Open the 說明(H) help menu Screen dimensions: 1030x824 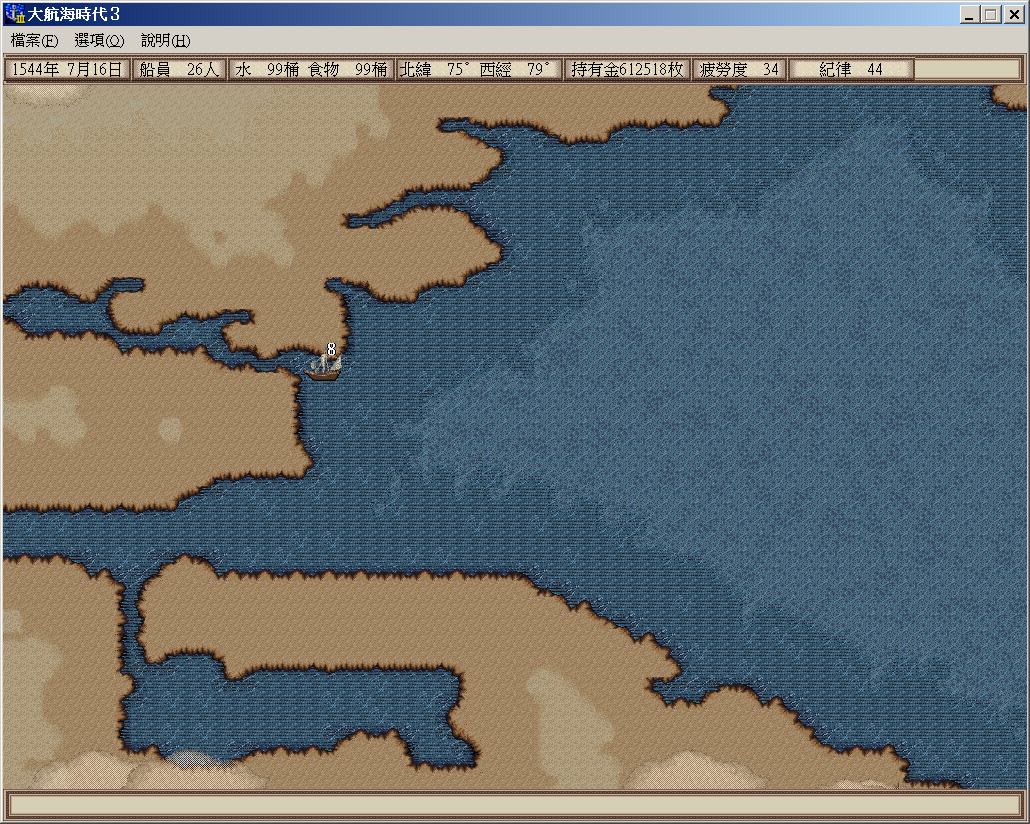[x=165, y=41]
